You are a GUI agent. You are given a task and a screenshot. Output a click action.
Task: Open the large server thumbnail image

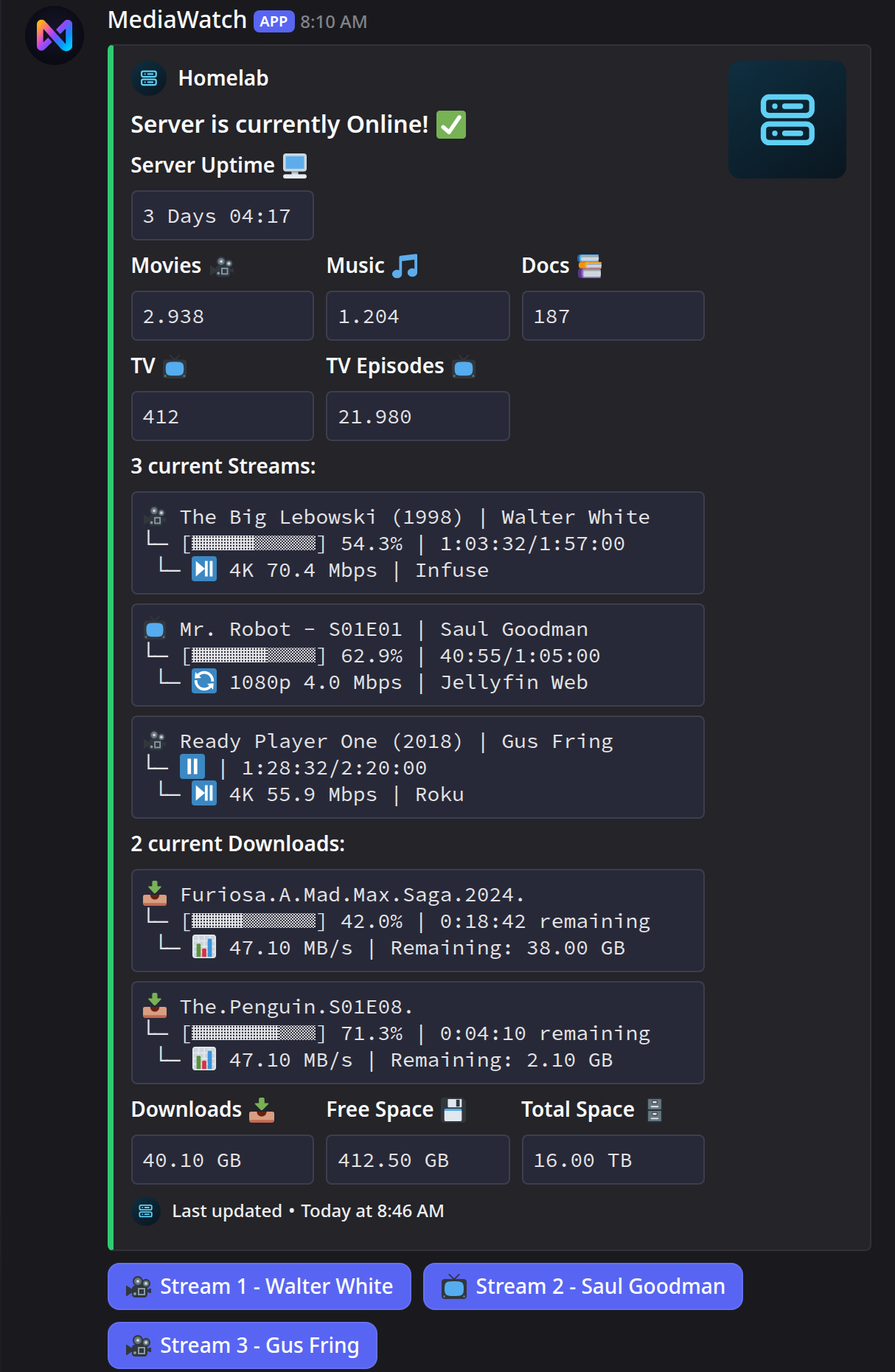coord(787,119)
